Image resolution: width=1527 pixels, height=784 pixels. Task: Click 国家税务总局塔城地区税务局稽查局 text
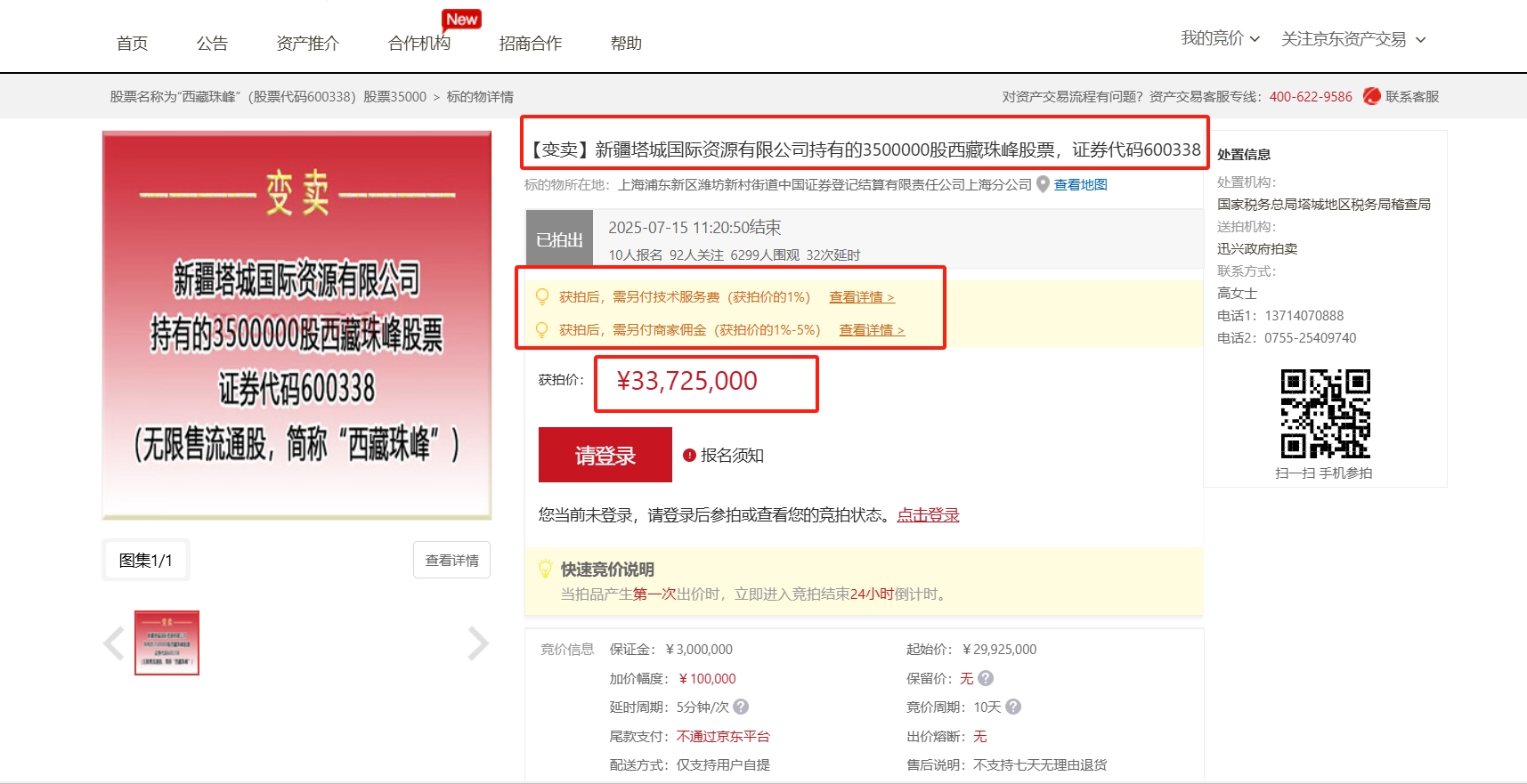point(1324,204)
